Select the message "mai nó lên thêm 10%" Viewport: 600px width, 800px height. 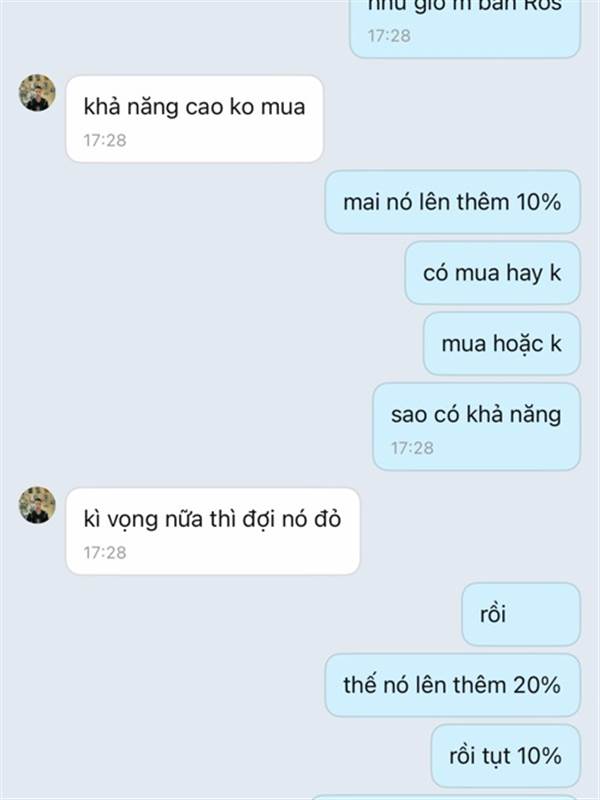point(453,202)
